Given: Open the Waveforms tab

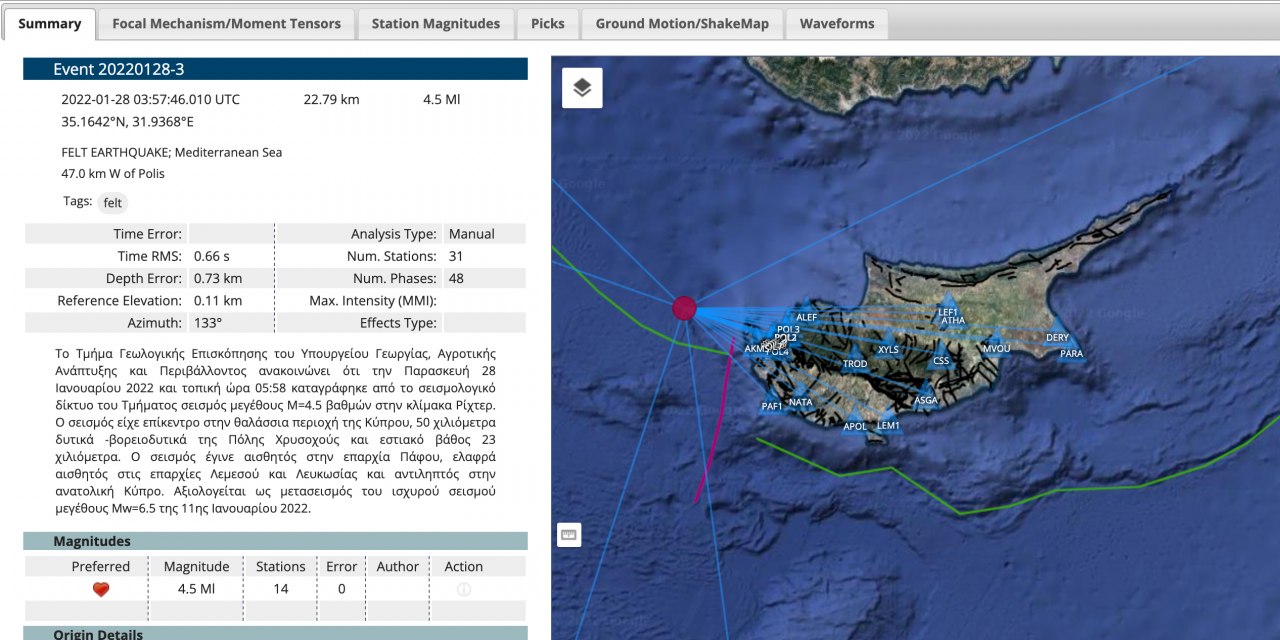Looking at the screenshot, I should point(836,24).
